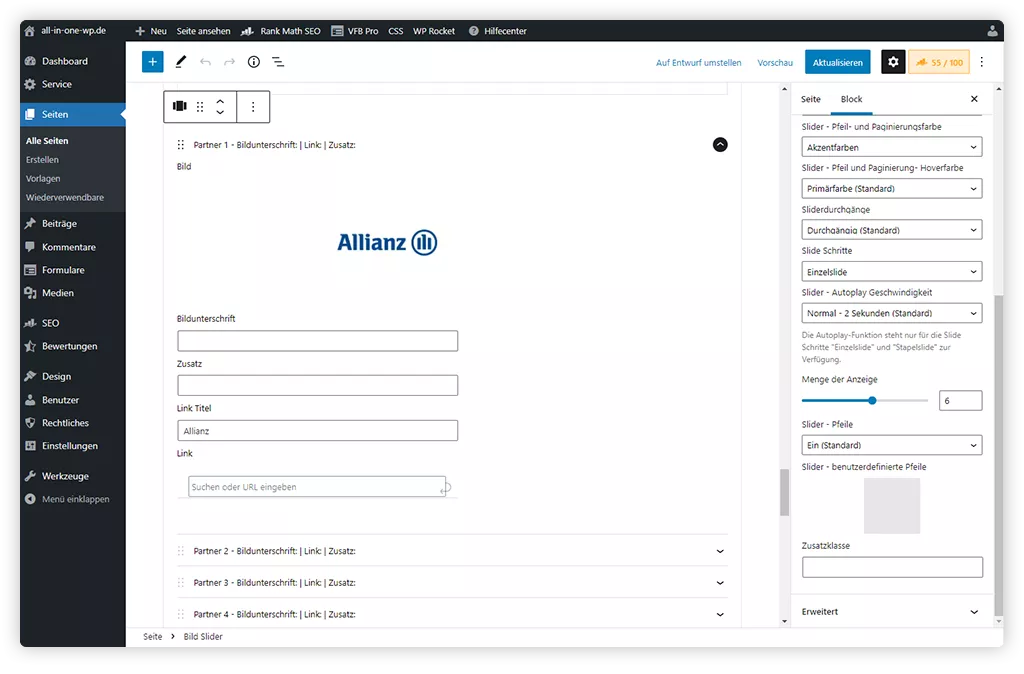The height and width of the screenshot is (674, 1024).
Task: Click the drag handle dots in the block toolbar
Action: pos(200,106)
